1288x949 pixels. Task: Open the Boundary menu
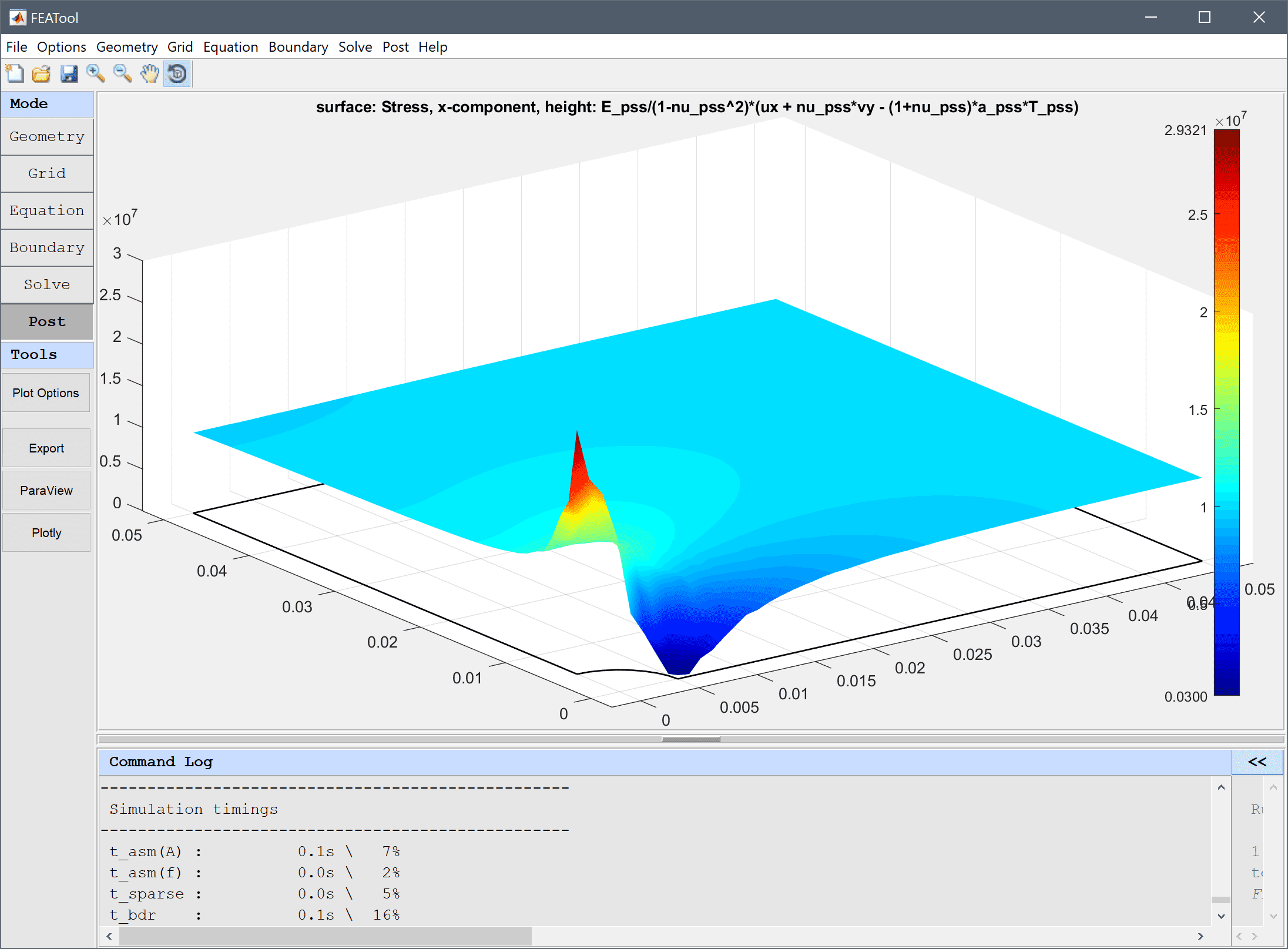point(298,47)
